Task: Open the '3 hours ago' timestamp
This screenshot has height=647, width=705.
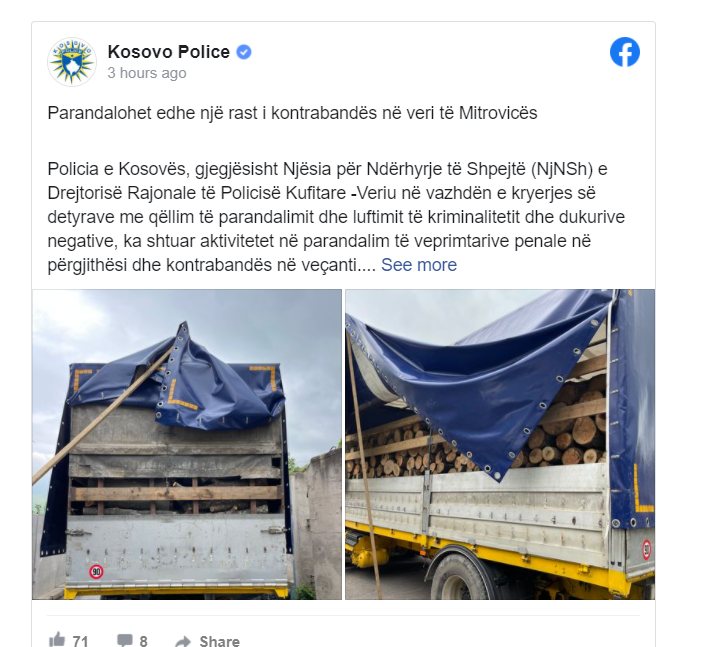Action: [x=147, y=73]
